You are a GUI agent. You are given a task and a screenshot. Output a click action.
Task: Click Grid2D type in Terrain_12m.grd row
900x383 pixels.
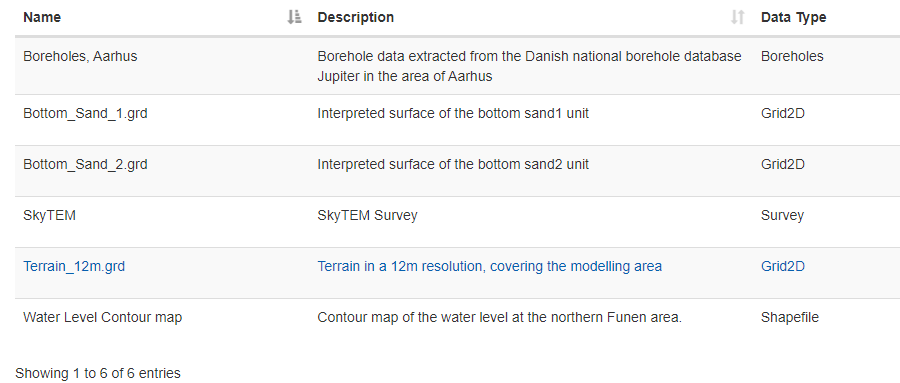coord(783,266)
